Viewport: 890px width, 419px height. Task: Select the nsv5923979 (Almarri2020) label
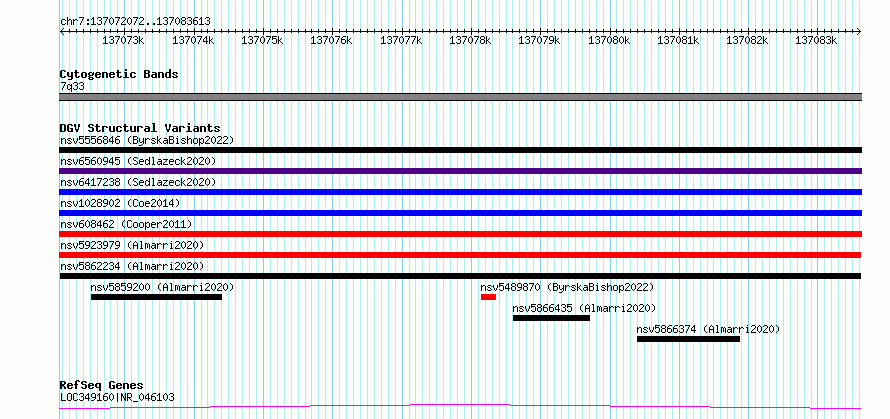tap(132, 245)
